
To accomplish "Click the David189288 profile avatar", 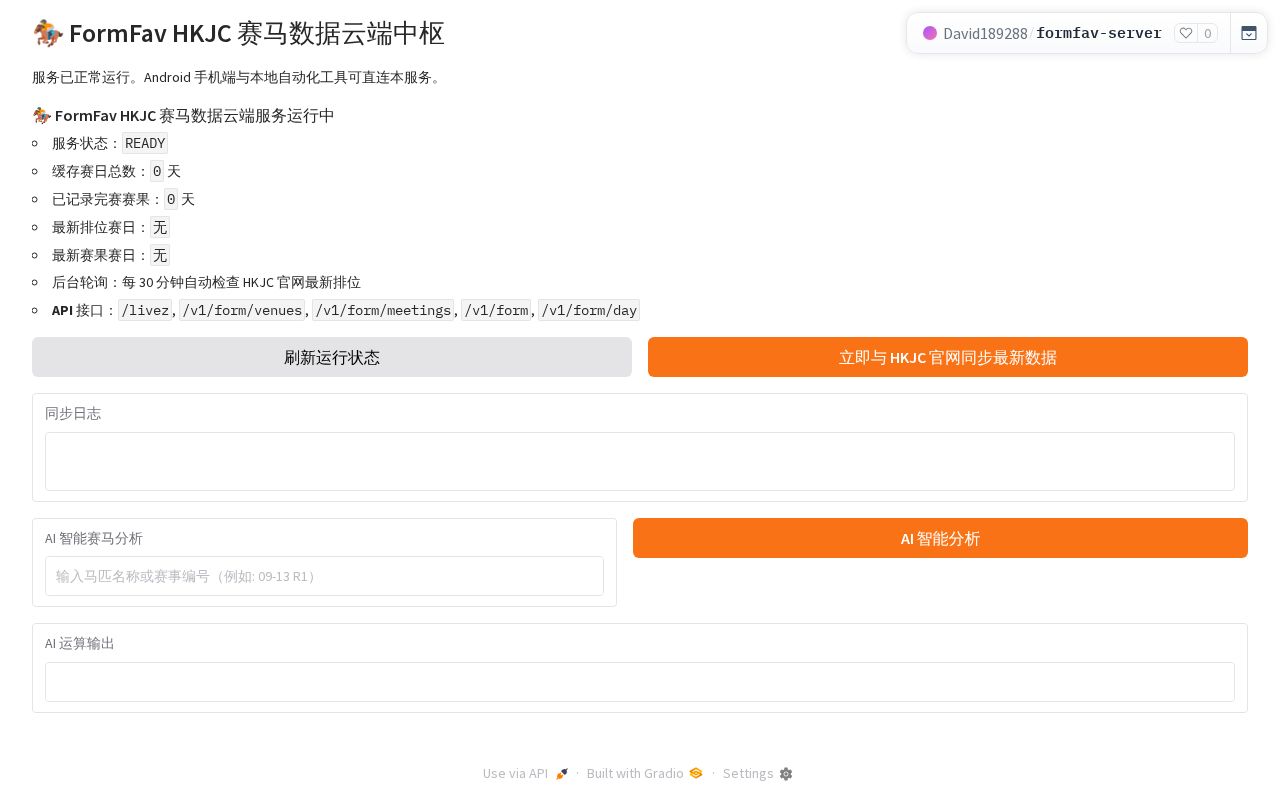I will pyautogui.click(x=930, y=33).
